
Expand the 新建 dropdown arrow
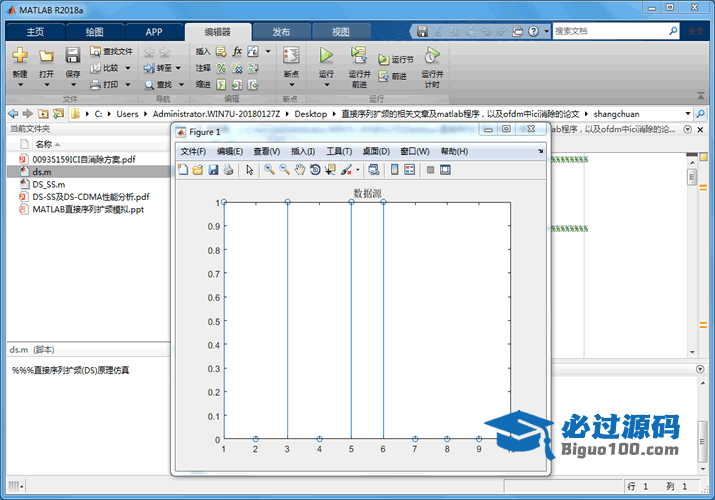point(20,85)
